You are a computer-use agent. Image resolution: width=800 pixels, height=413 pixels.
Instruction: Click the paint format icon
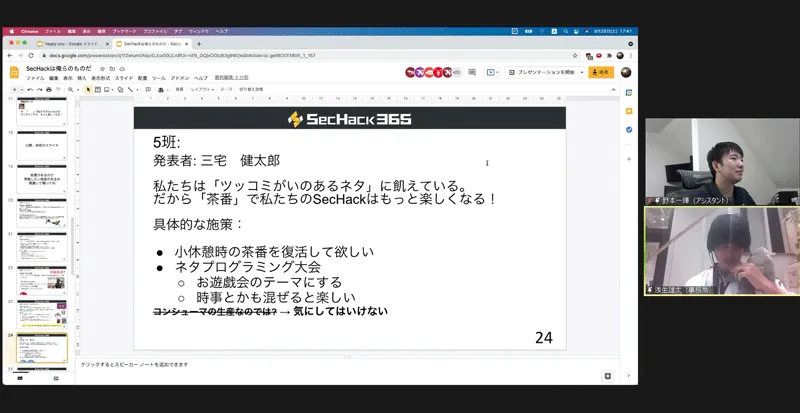(58, 89)
